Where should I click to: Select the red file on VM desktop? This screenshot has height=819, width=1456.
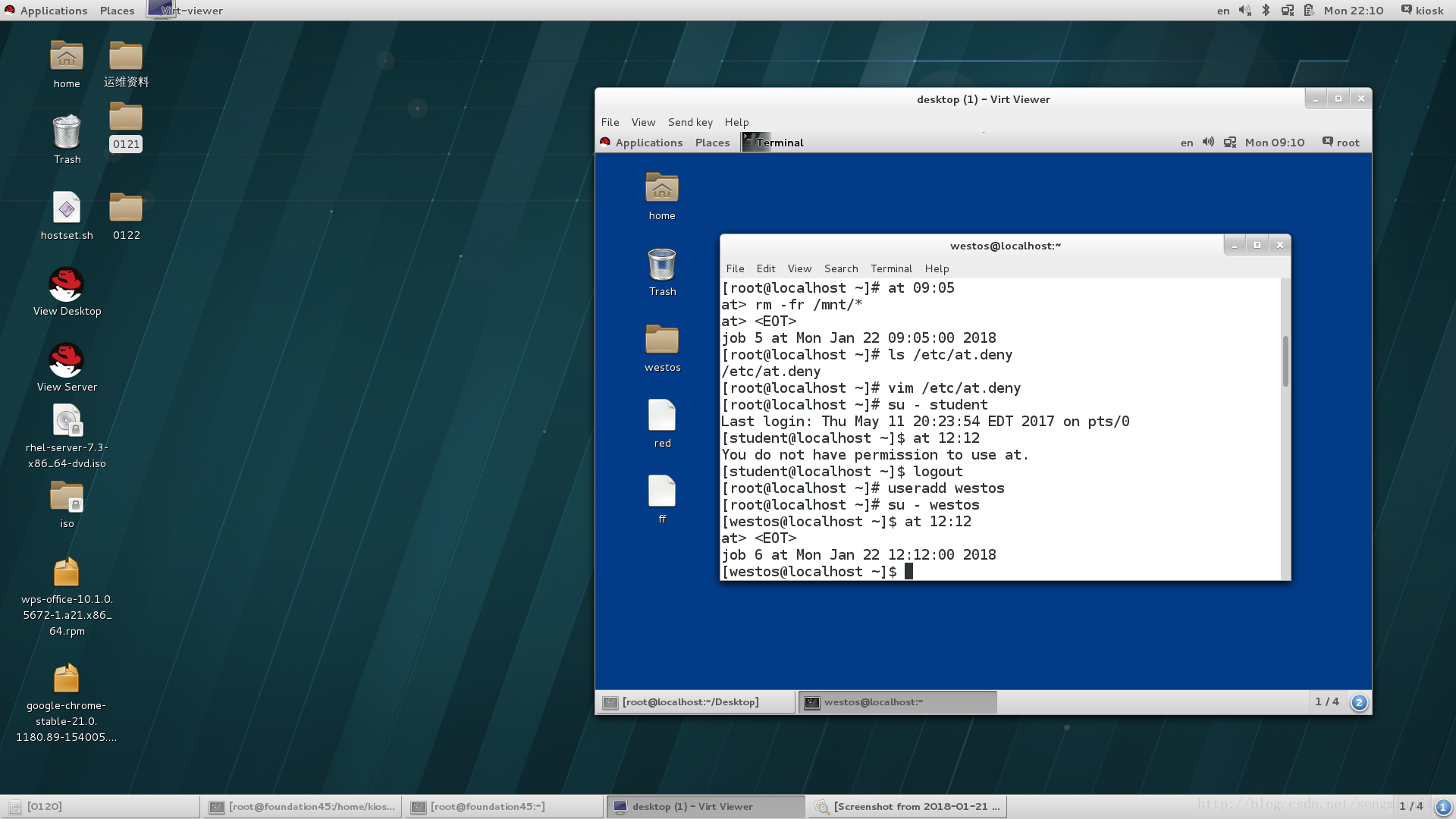(662, 416)
